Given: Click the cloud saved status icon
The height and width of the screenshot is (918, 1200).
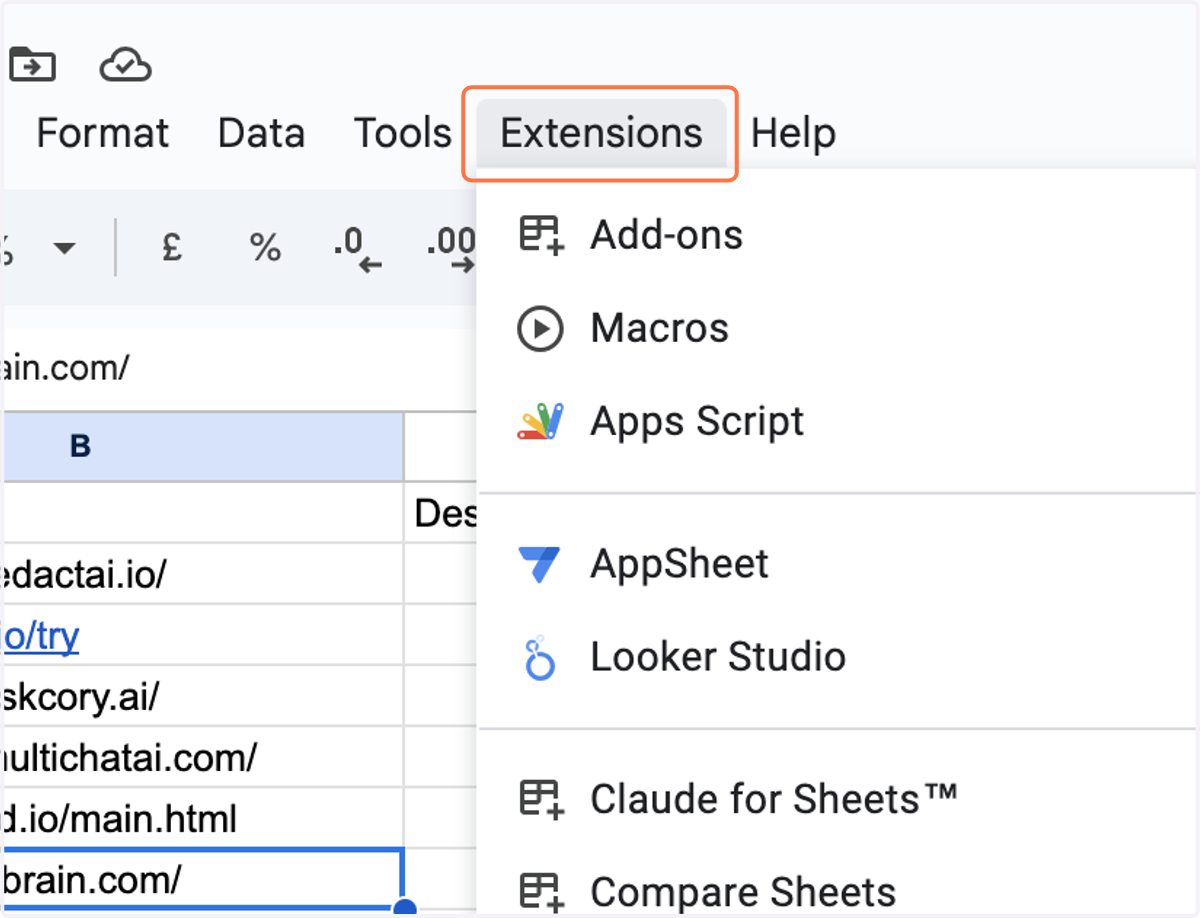Looking at the screenshot, I should pyautogui.click(x=126, y=65).
